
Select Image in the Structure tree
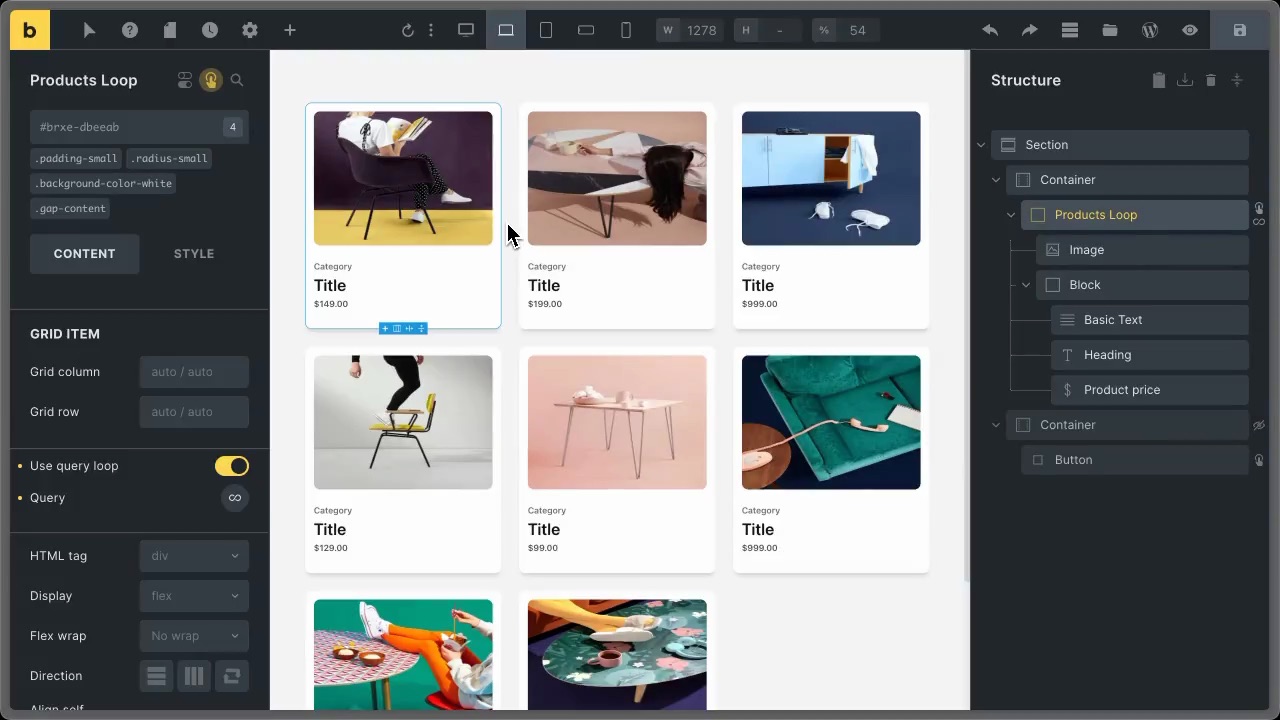[1142, 250]
